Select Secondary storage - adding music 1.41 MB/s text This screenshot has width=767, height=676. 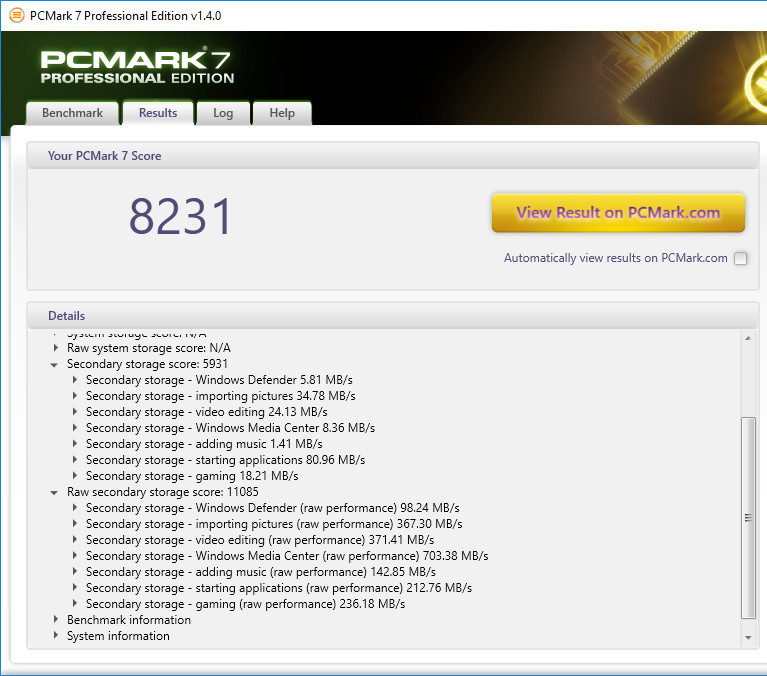click(204, 444)
